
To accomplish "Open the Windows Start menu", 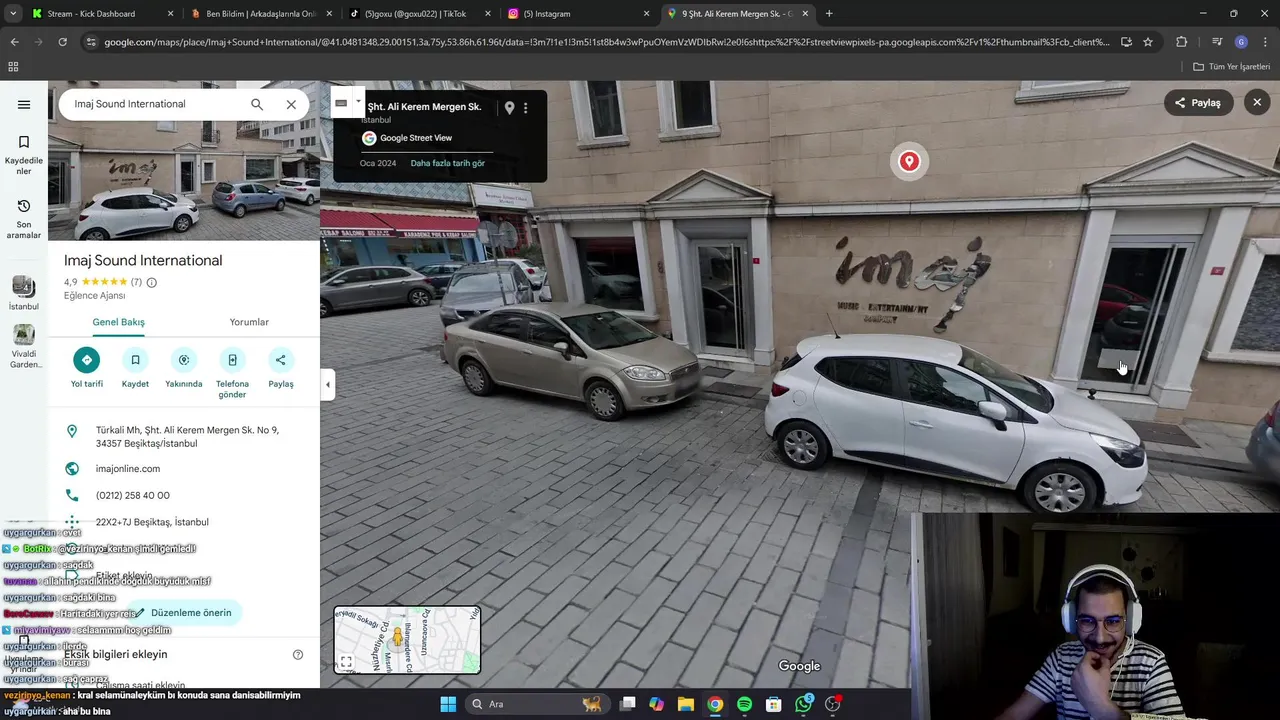I will click(447, 704).
